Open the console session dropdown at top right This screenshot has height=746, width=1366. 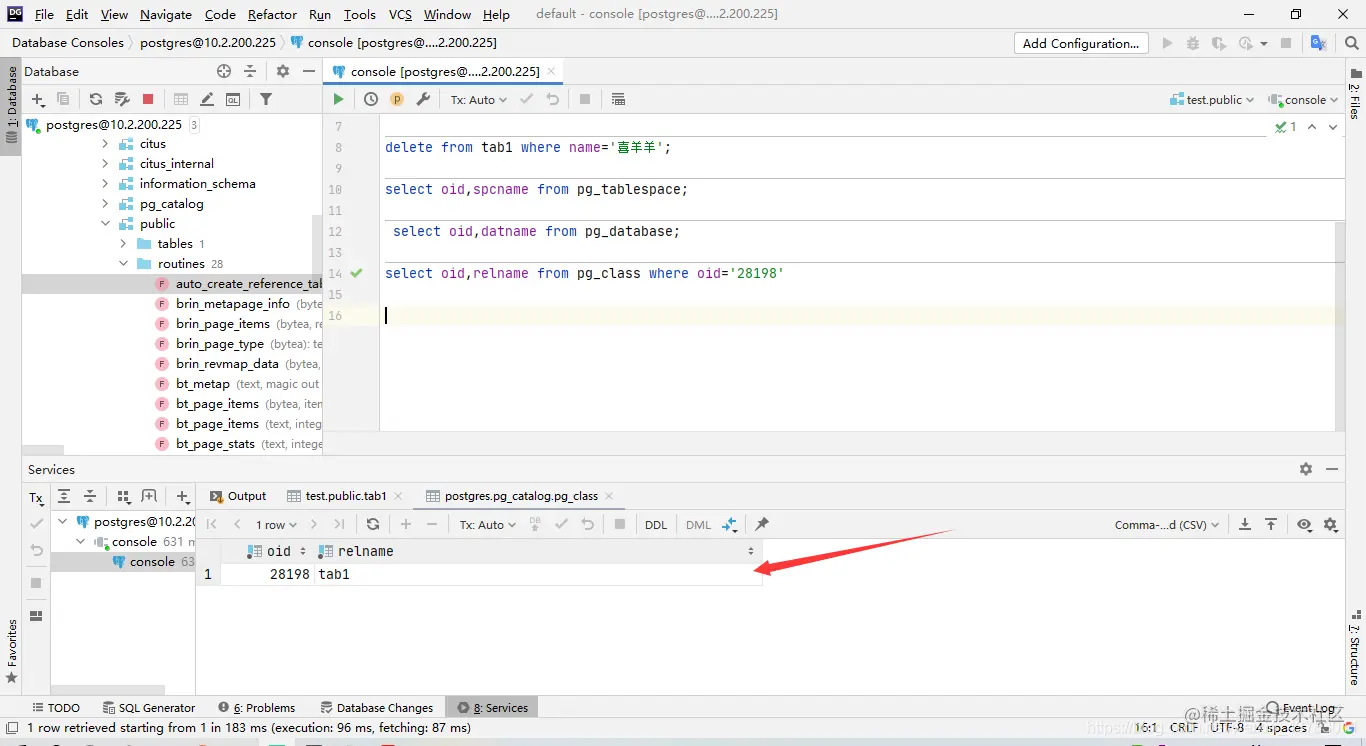[x=1303, y=99]
